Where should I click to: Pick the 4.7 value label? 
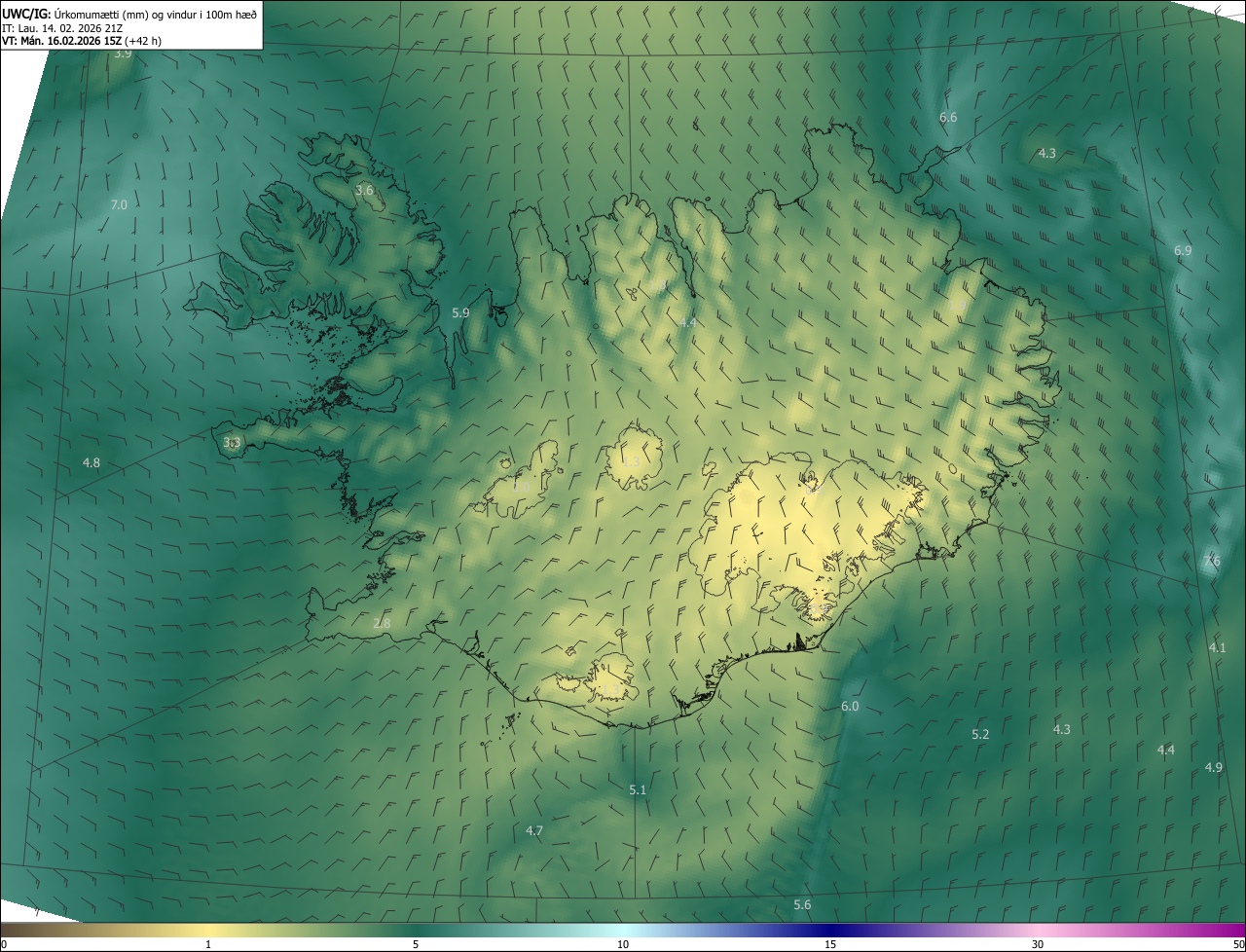534,830
